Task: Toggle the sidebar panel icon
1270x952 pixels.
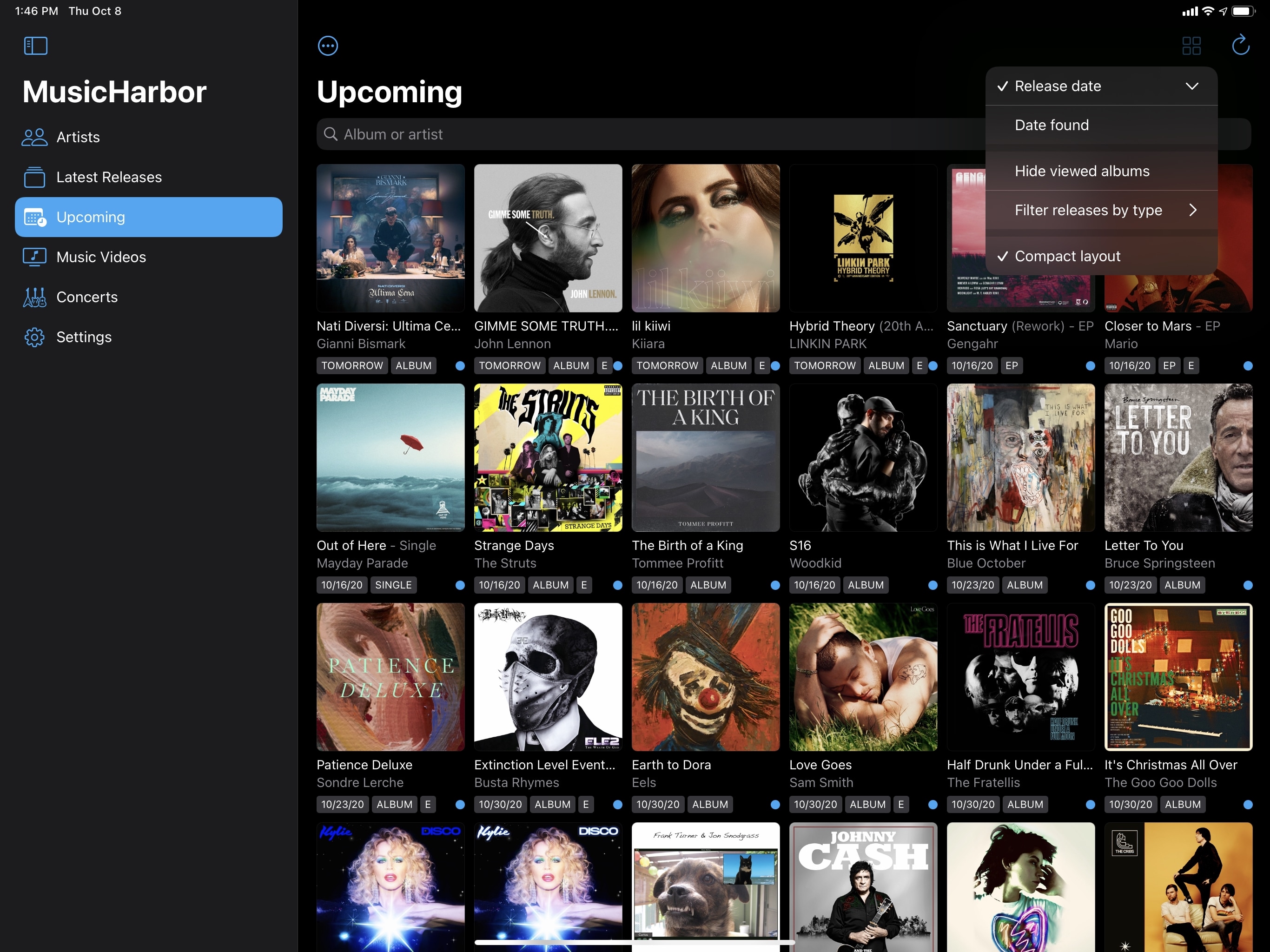Action: click(36, 46)
